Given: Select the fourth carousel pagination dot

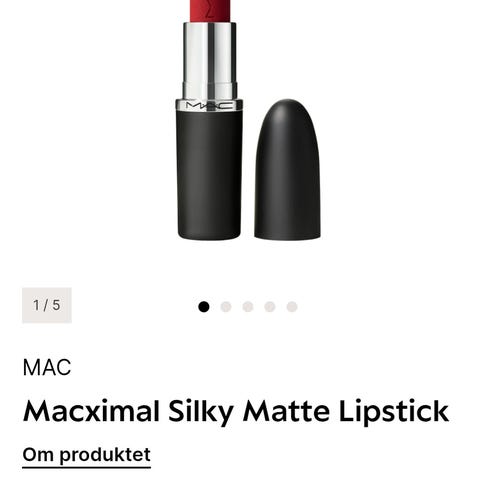Looking at the screenshot, I should tap(270, 307).
